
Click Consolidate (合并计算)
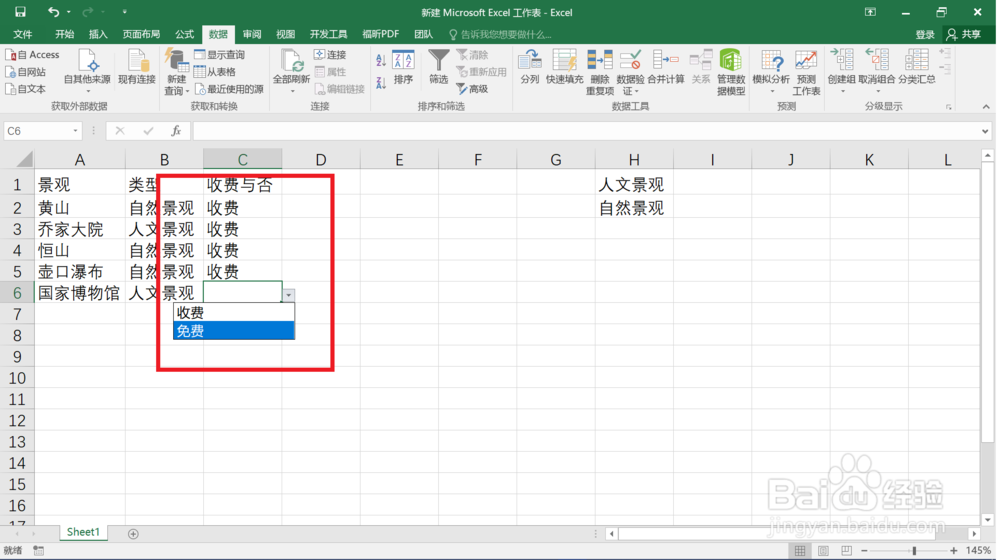click(x=666, y=67)
